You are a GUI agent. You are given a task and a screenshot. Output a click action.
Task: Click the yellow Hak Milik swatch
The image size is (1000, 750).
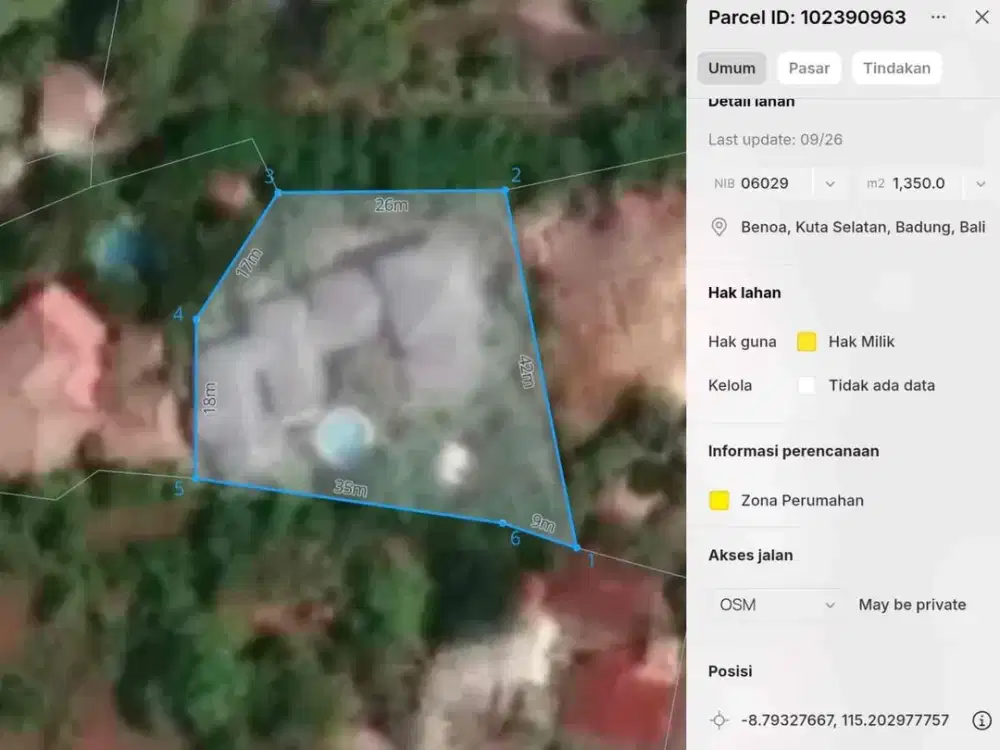tap(807, 342)
